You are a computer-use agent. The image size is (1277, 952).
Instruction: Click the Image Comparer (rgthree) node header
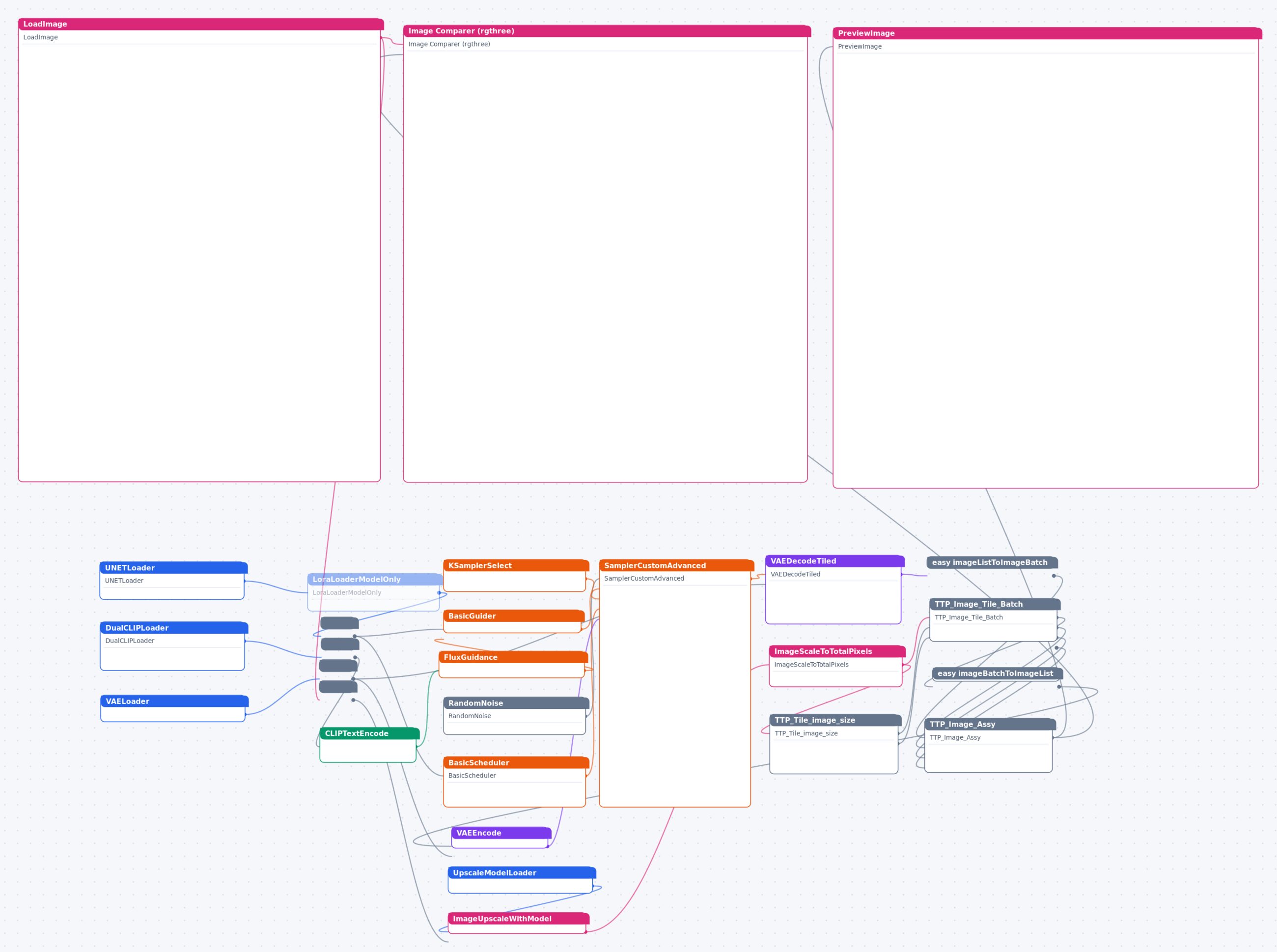pyautogui.click(x=607, y=31)
